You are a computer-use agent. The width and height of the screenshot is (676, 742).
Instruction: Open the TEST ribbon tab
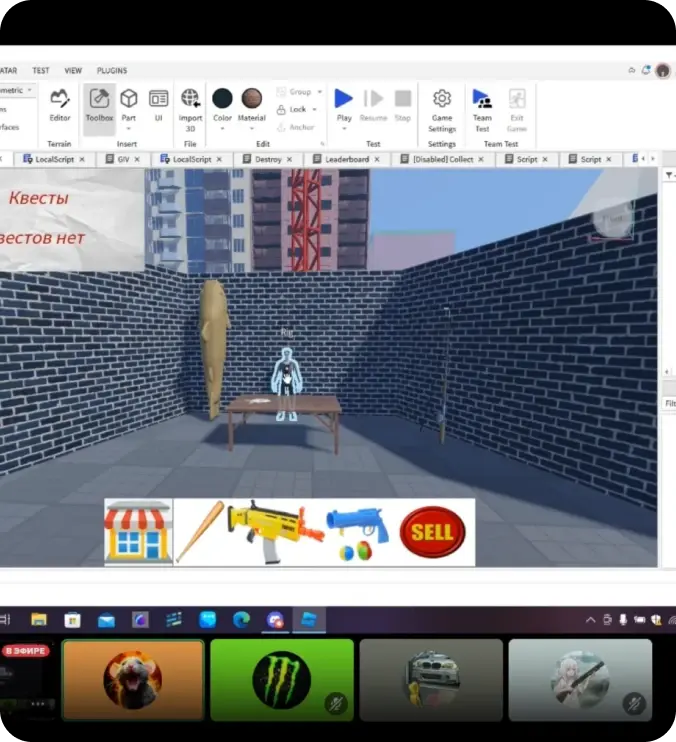pos(41,71)
